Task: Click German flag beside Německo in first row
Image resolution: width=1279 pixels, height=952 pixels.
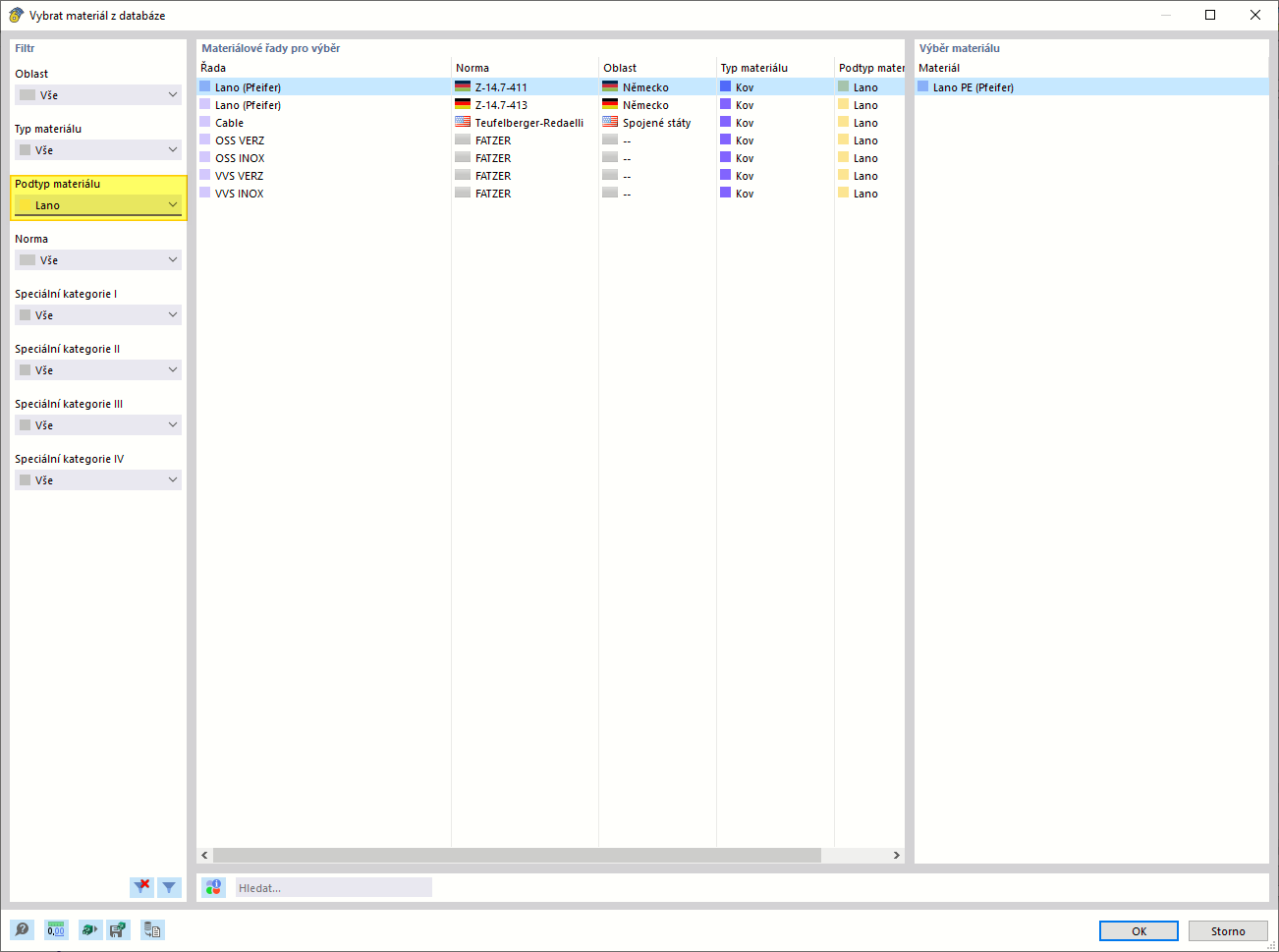Action: [610, 86]
